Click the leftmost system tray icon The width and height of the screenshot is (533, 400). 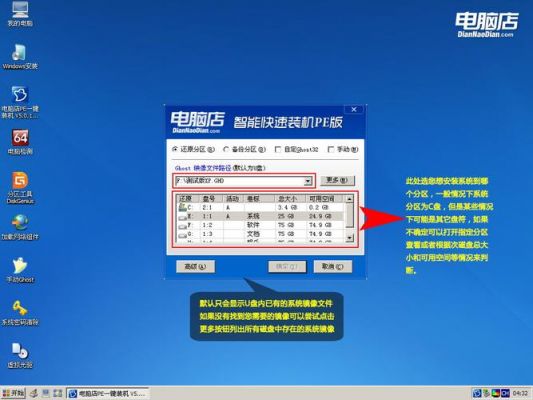[477, 394]
